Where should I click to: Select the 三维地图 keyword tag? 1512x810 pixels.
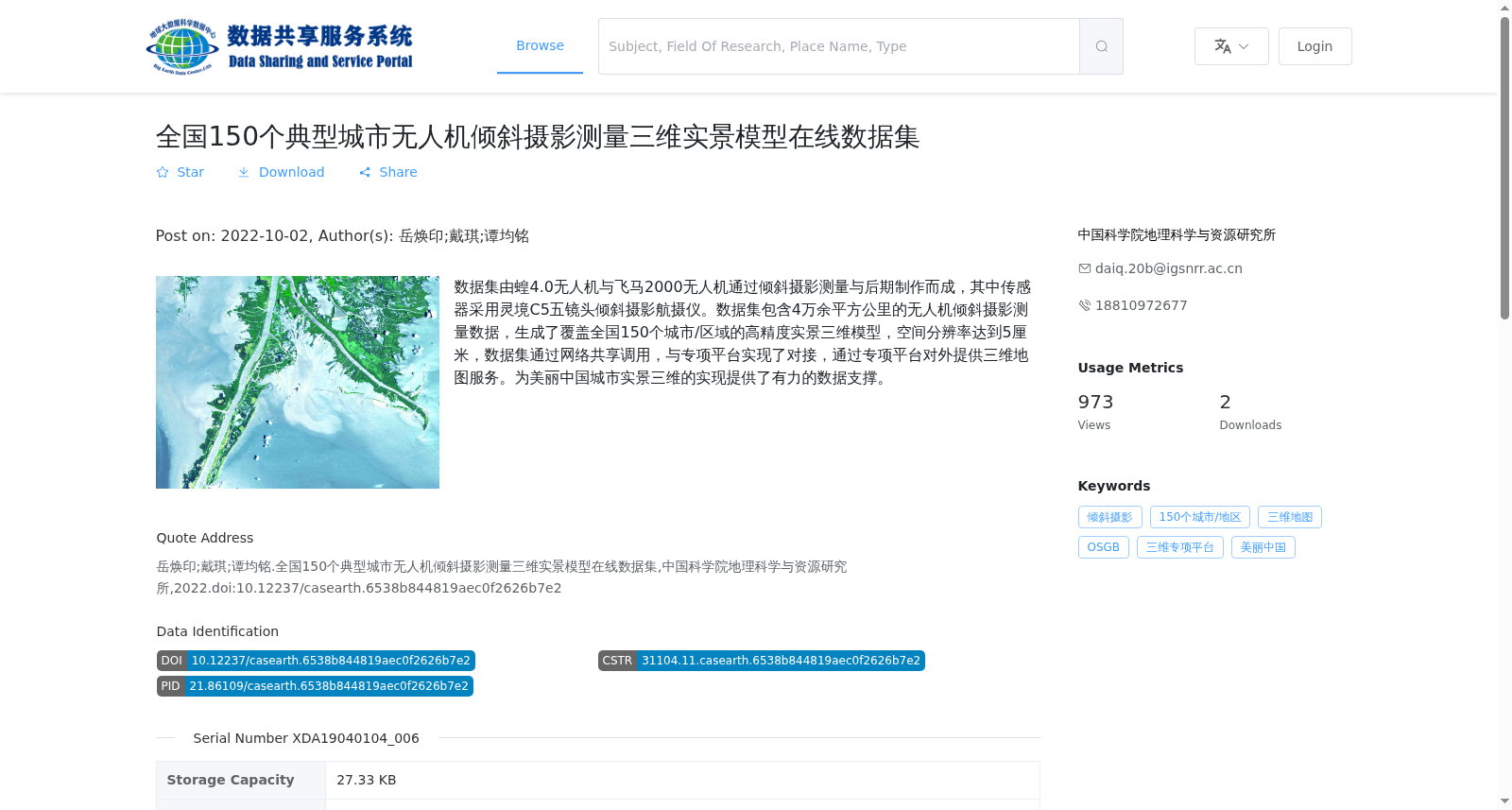point(1290,517)
